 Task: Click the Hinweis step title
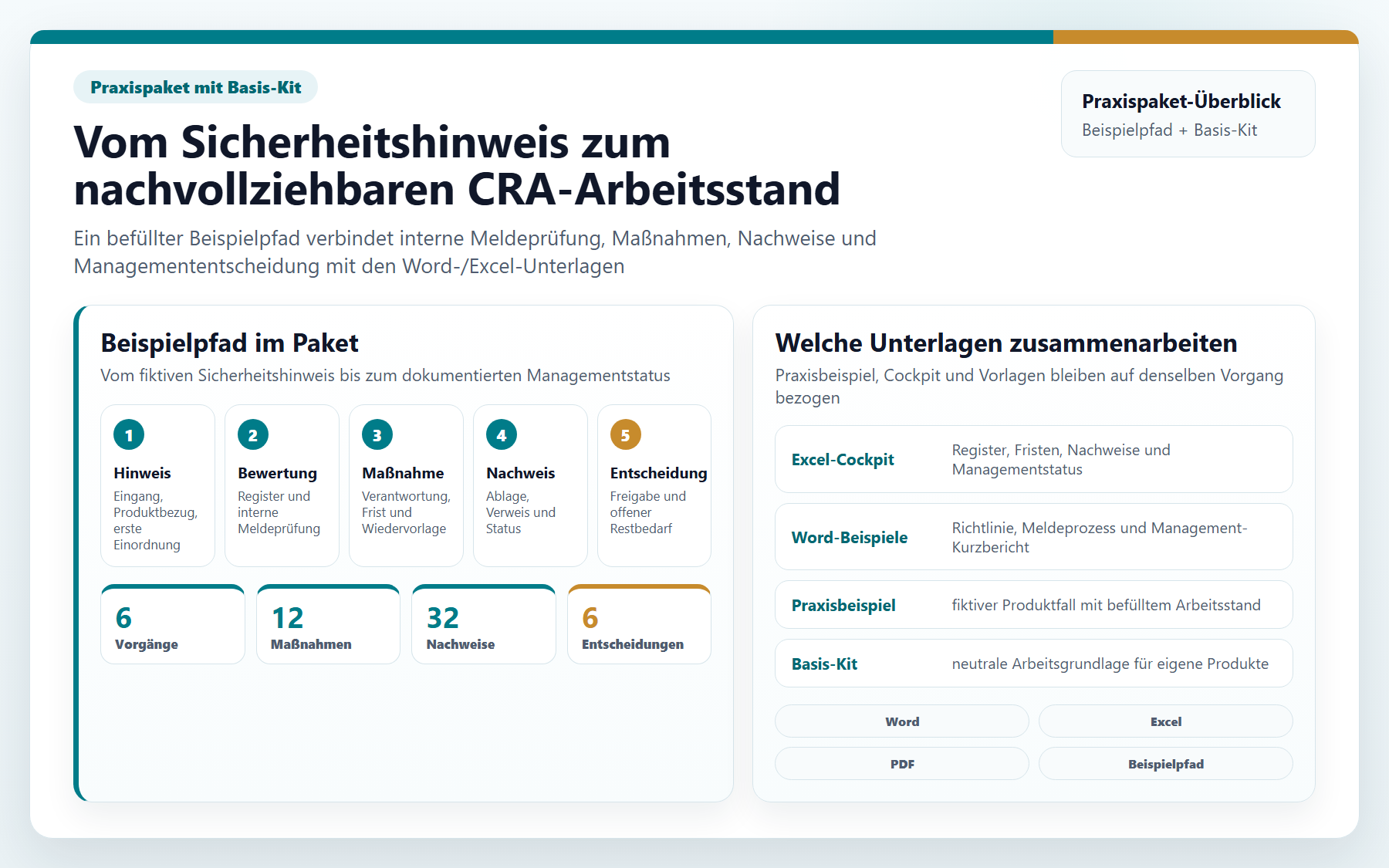coord(142,473)
